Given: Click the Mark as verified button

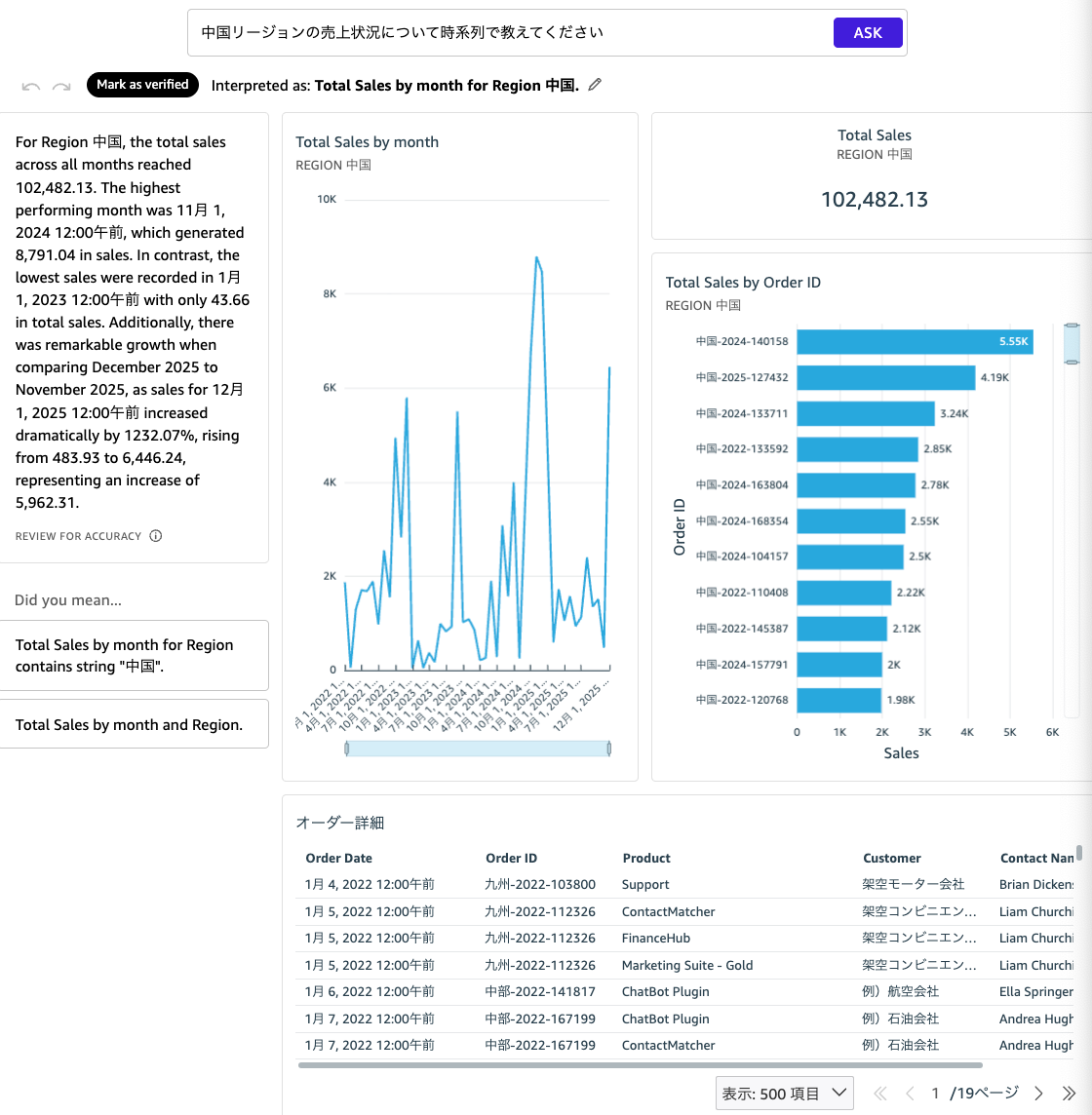Looking at the screenshot, I should click(x=142, y=85).
